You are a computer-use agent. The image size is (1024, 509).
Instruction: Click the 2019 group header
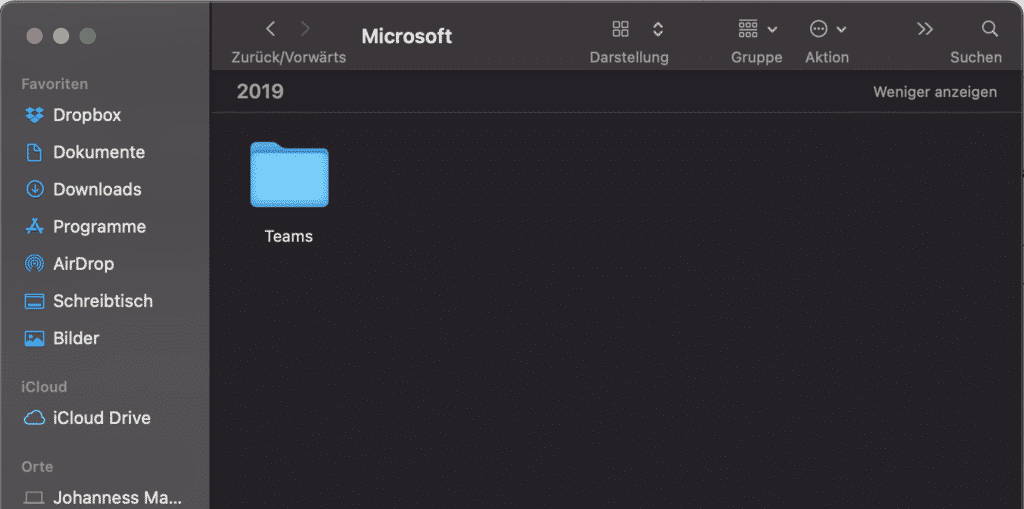point(260,91)
